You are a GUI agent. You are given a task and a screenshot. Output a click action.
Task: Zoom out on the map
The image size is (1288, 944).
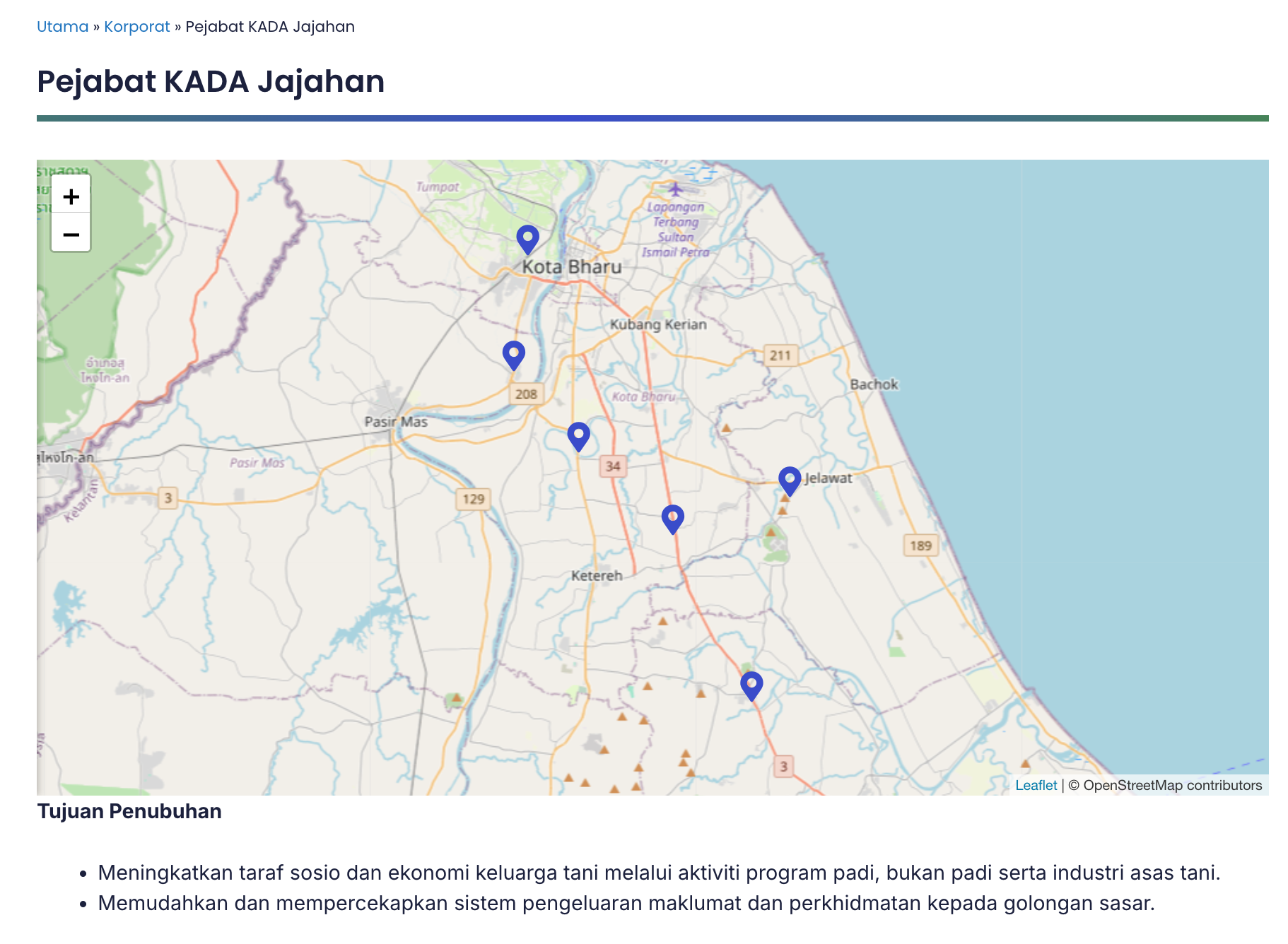71,234
